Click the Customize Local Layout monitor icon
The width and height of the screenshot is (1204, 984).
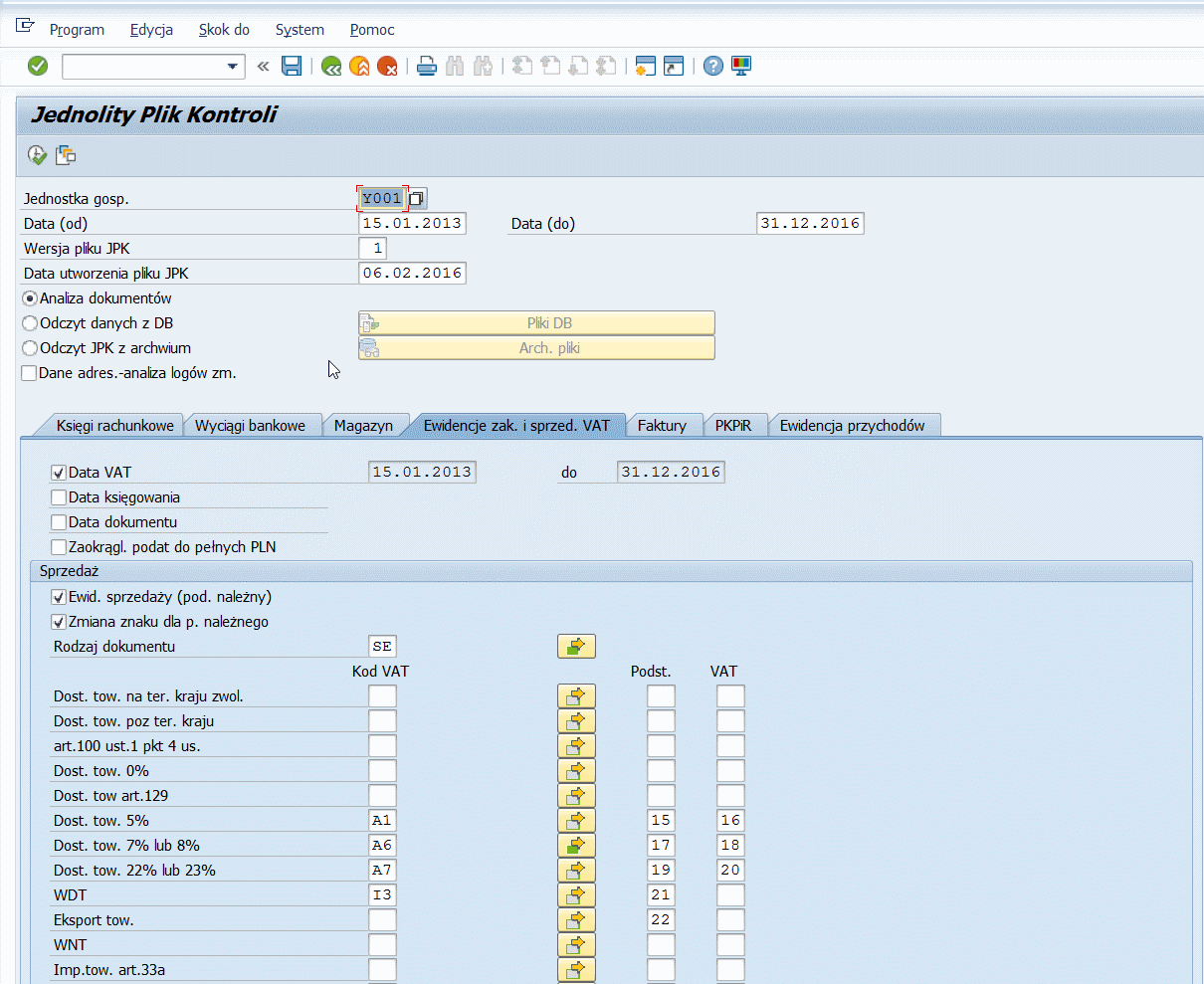(741, 67)
